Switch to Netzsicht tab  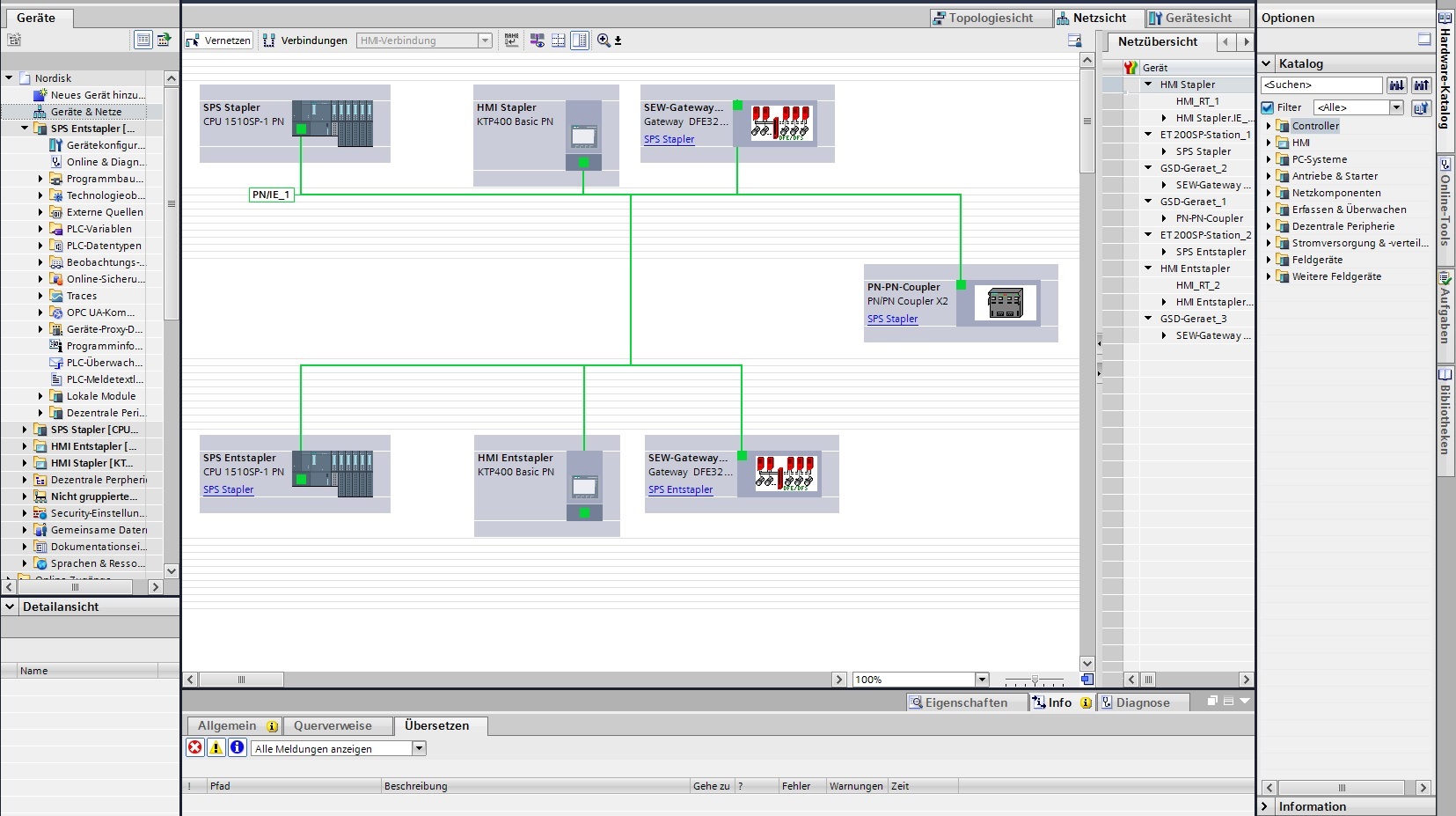1099,18
